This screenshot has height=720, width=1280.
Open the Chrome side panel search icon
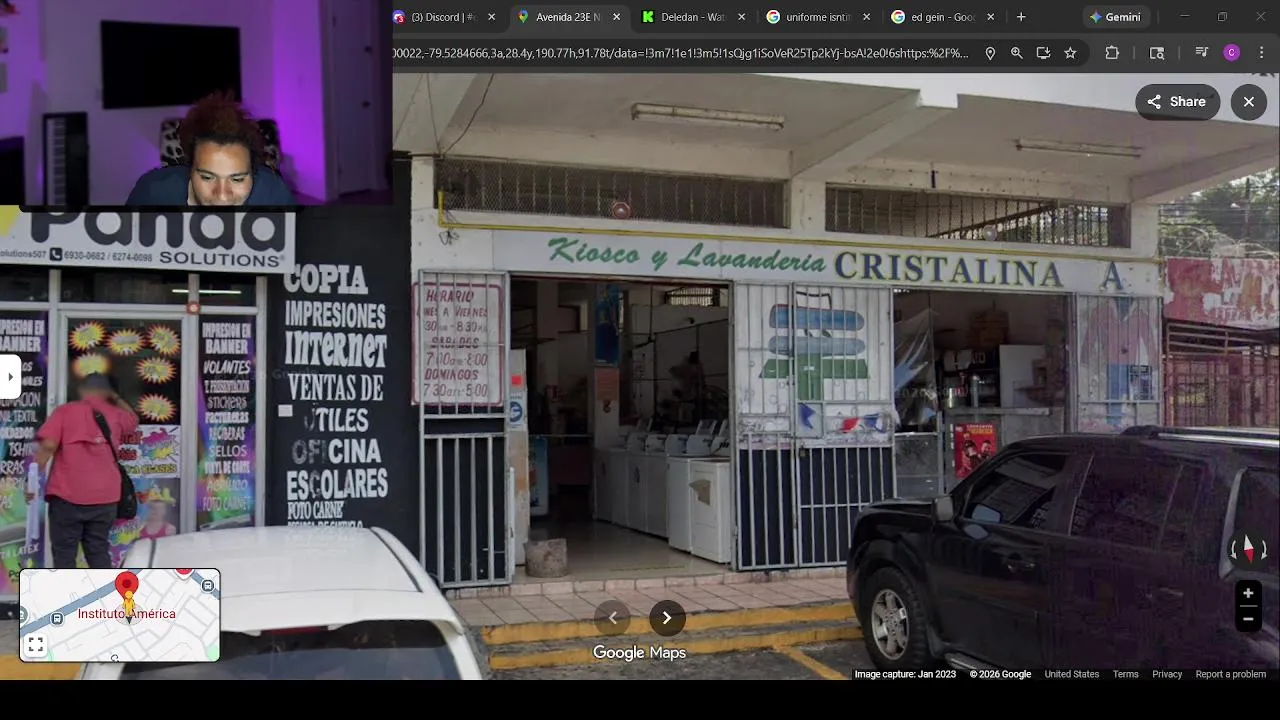click(1157, 53)
